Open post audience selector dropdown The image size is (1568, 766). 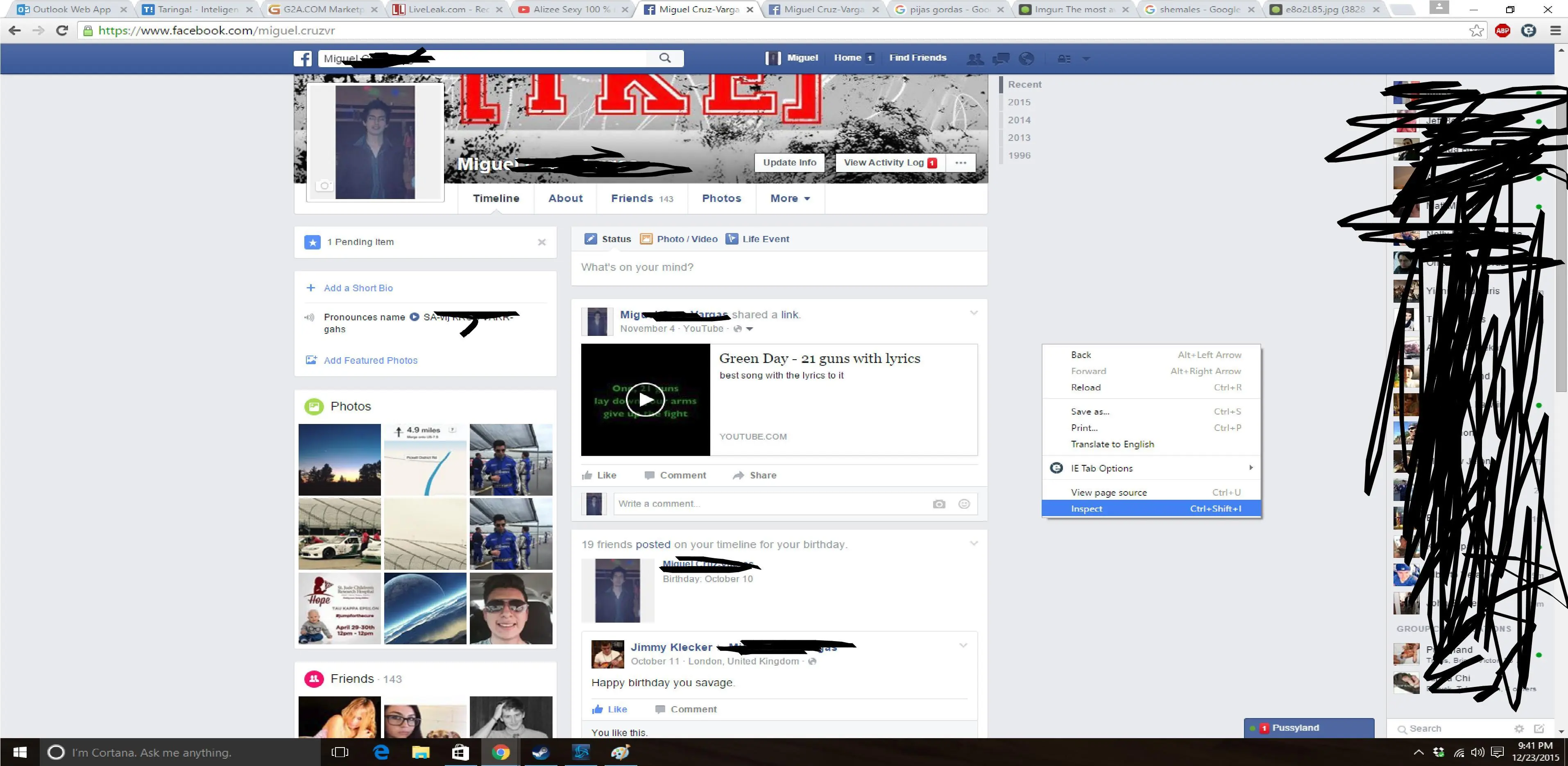(743, 329)
